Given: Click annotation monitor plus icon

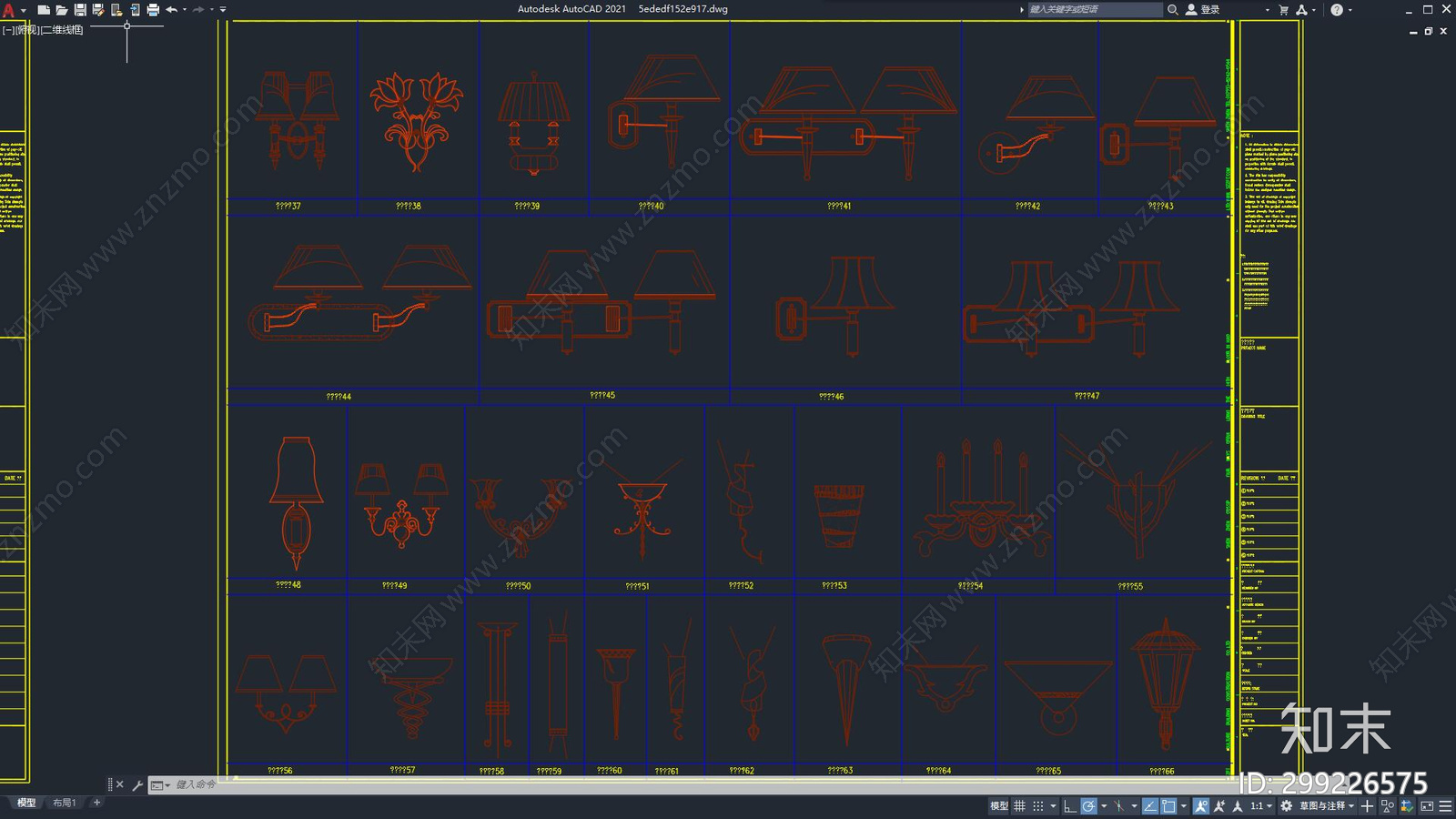Looking at the screenshot, I should pos(1367,805).
